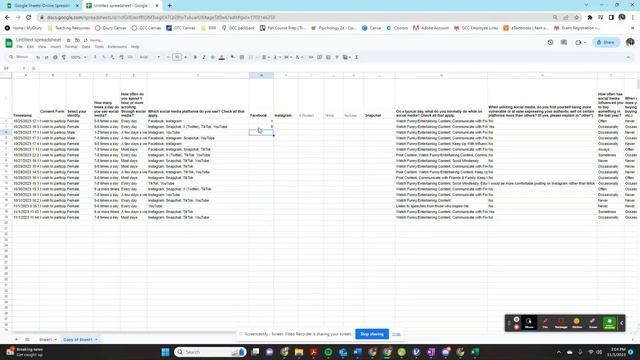Open the Help menu
The width and height of the screenshot is (640, 360).
[135, 47]
